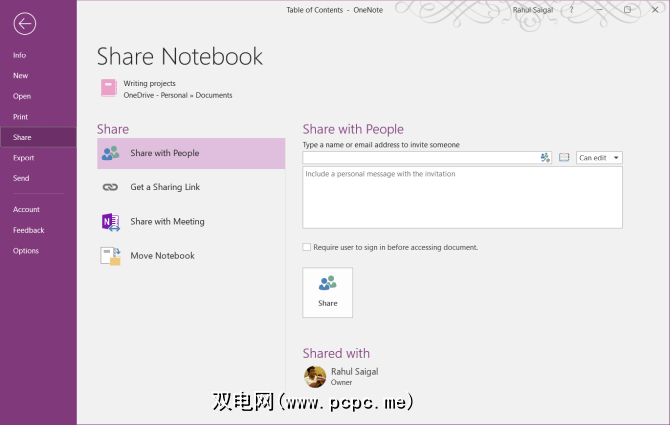Screen dimensions: 670x425
Task: Open the Can edit permission dropdown
Action: click(x=599, y=158)
